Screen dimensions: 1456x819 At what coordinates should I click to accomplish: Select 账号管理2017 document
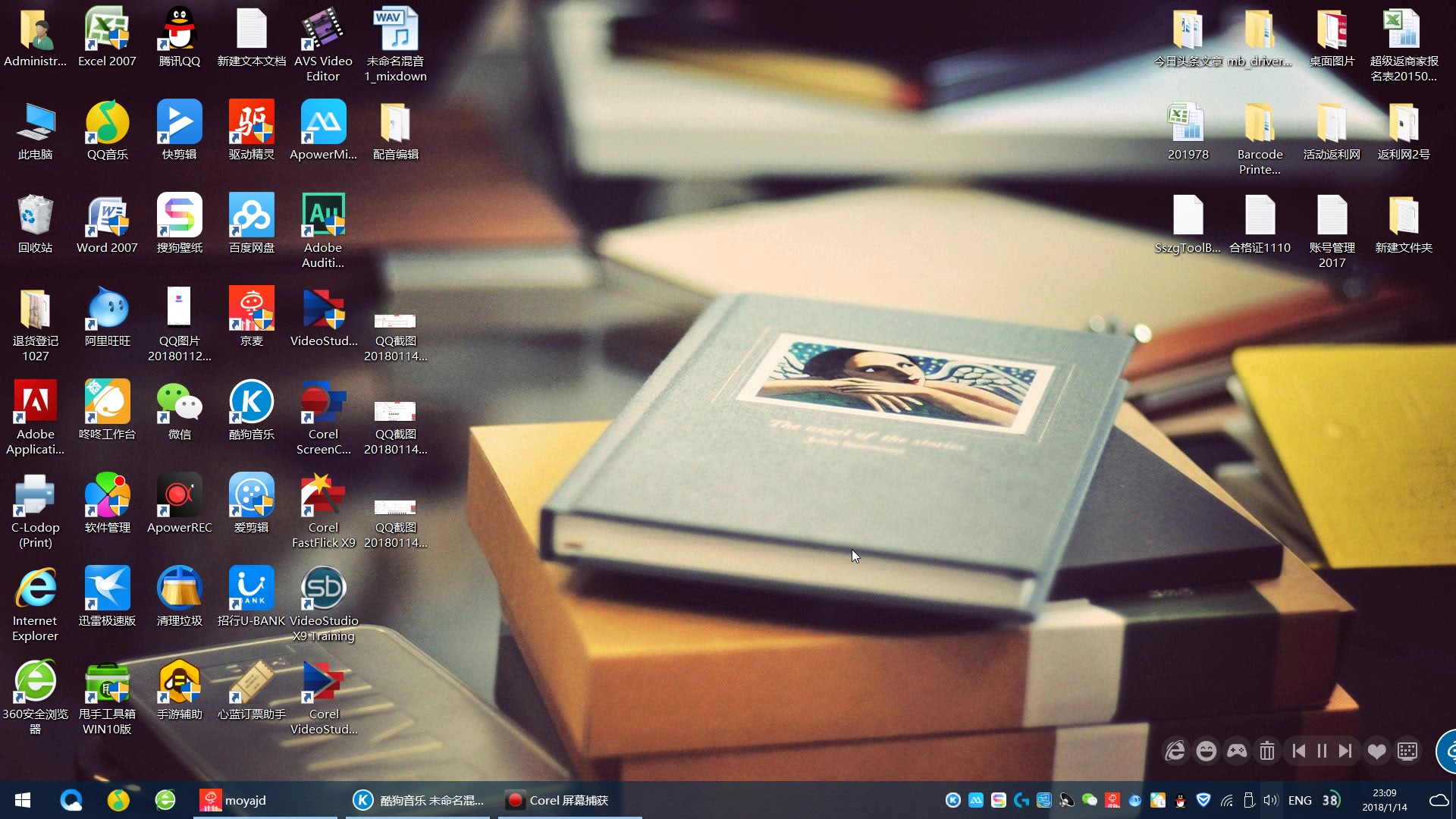tap(1332, 232)
